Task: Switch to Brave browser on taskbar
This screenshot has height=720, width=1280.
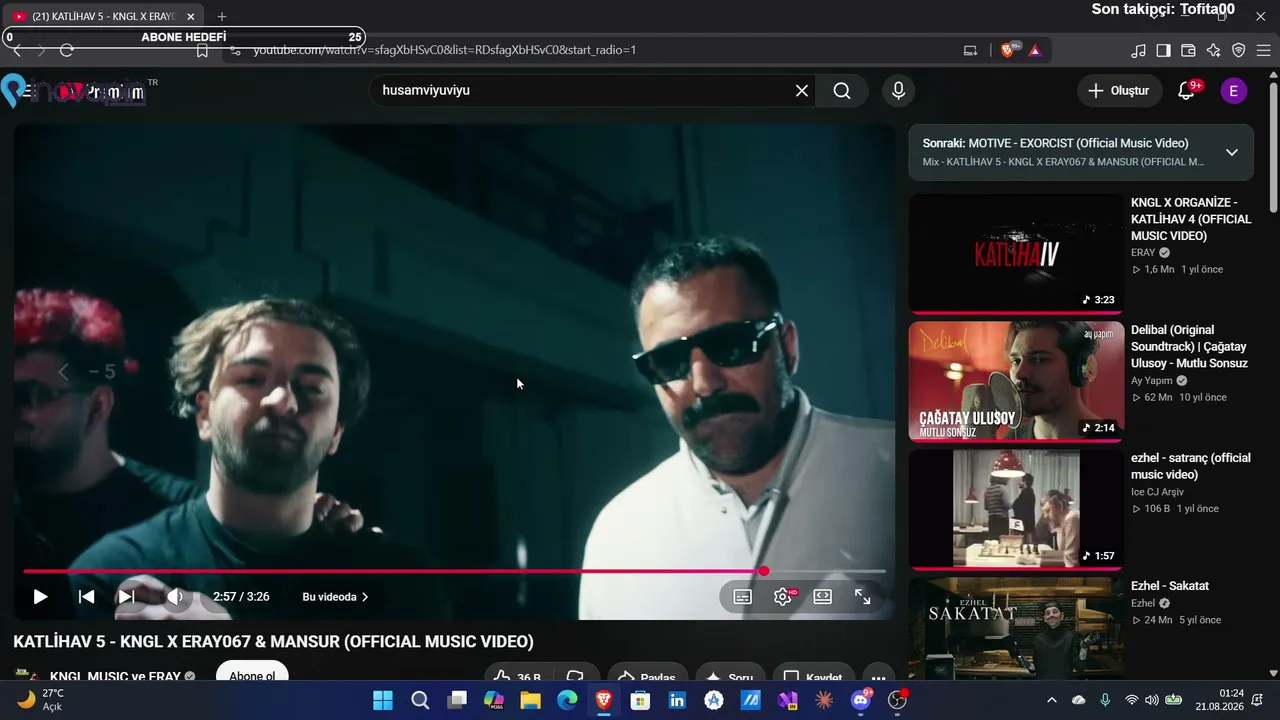Action: (x=604, y=700)
